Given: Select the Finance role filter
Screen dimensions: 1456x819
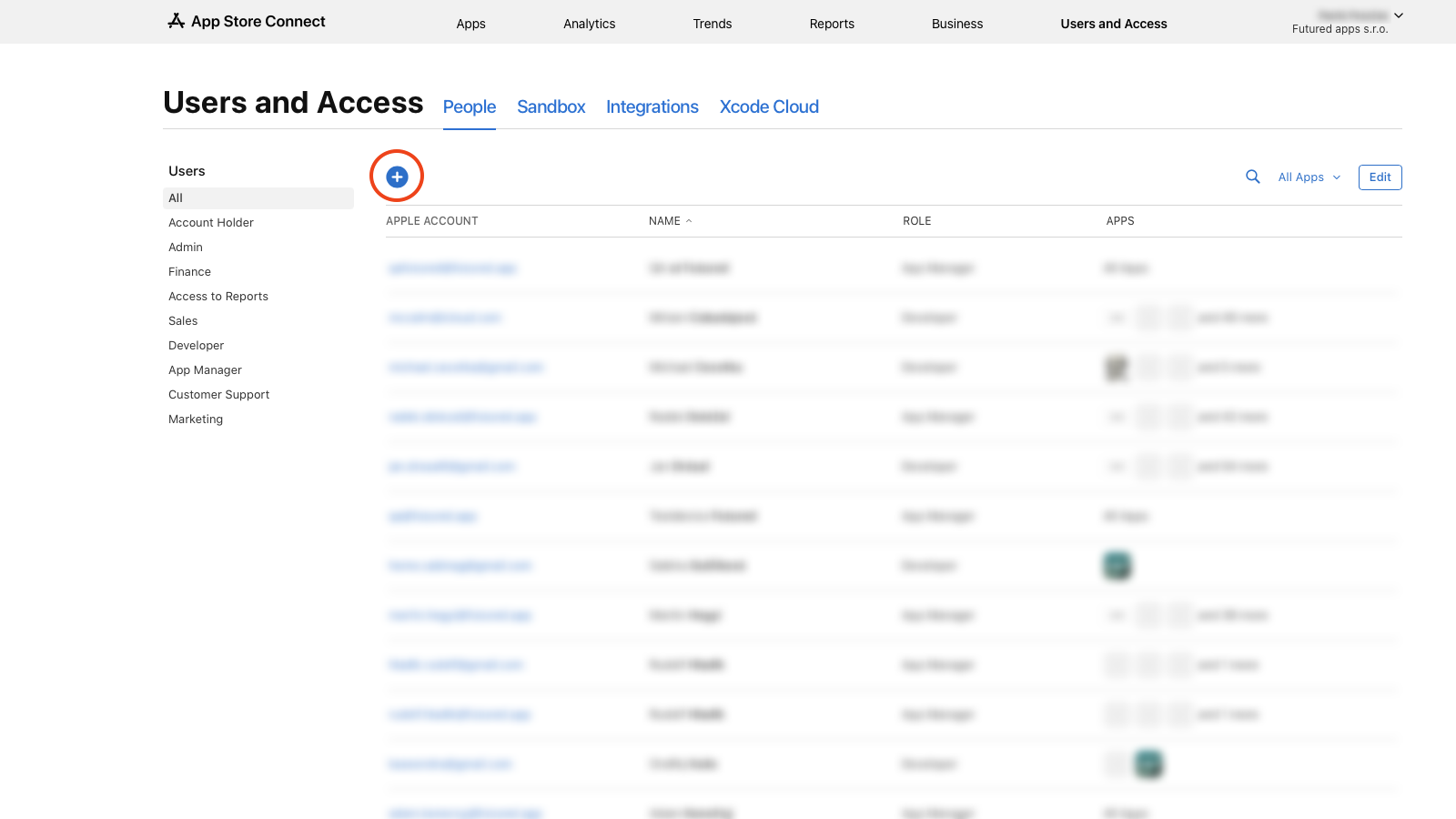Looking at the screenshot, I should click(189, 272).
